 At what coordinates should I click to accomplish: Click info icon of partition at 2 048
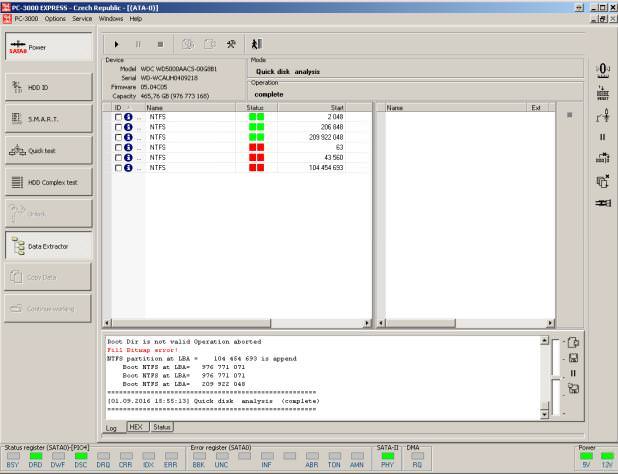[x=128, y=117]
